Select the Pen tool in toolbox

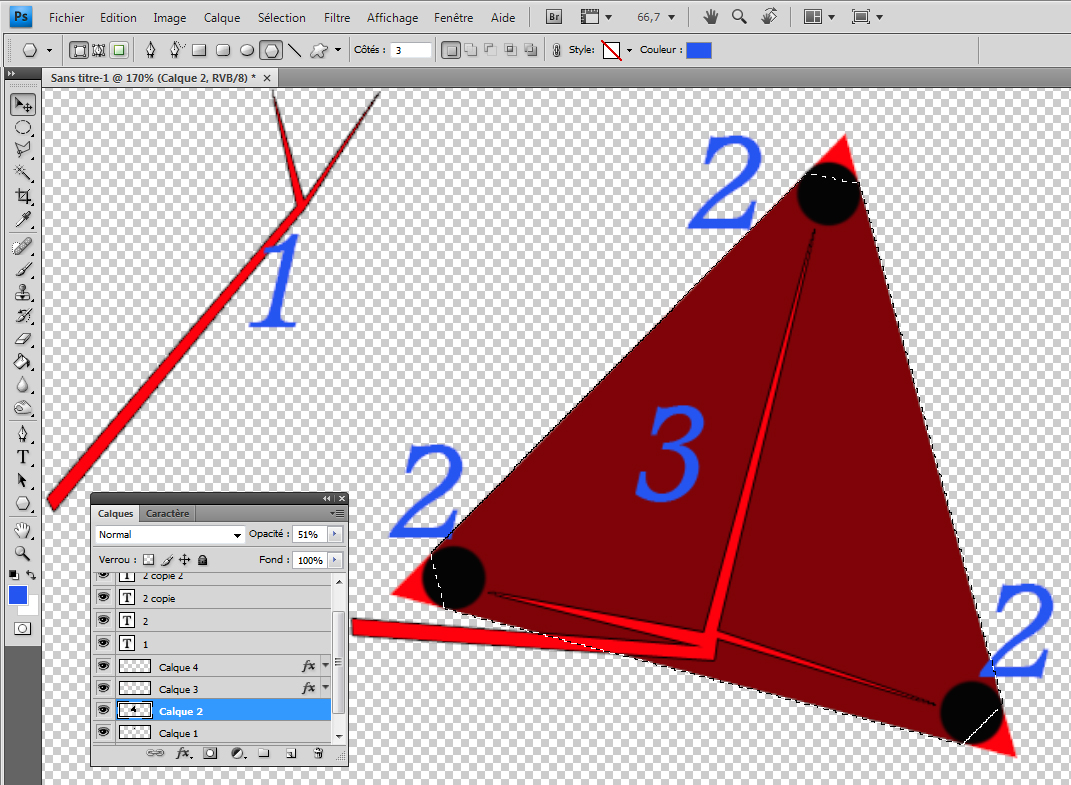pyautogui.click(x=23, y=435)
